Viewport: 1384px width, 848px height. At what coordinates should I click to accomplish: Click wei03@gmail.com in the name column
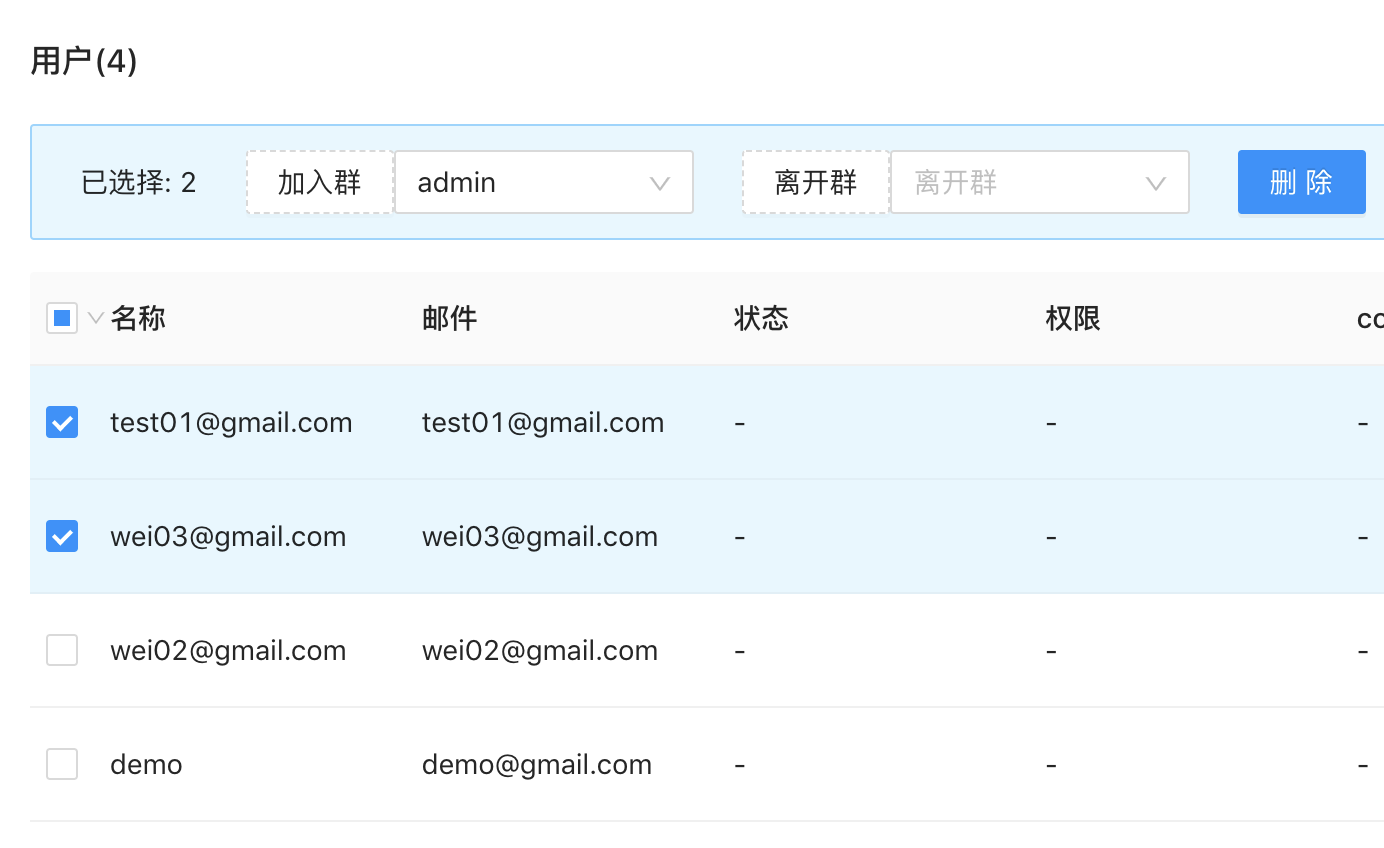228,536
